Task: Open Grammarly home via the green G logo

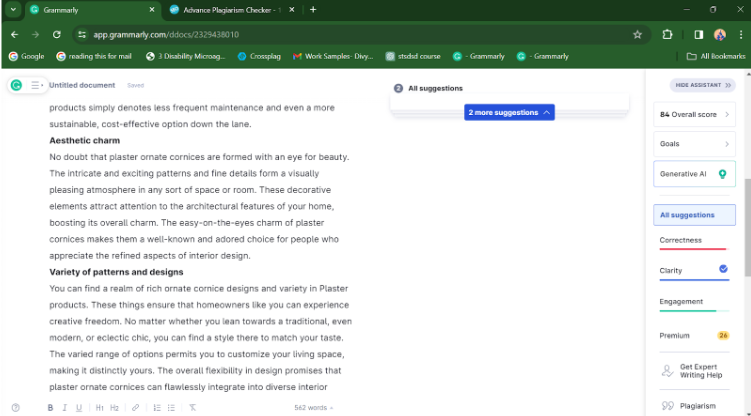Action: [x=17, y=85]
